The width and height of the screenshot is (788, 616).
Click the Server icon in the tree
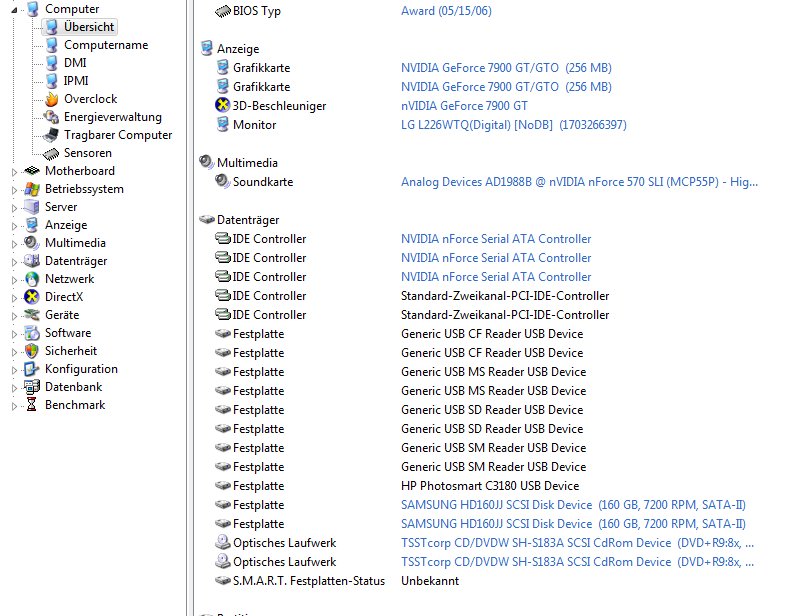tap(32, 207)
